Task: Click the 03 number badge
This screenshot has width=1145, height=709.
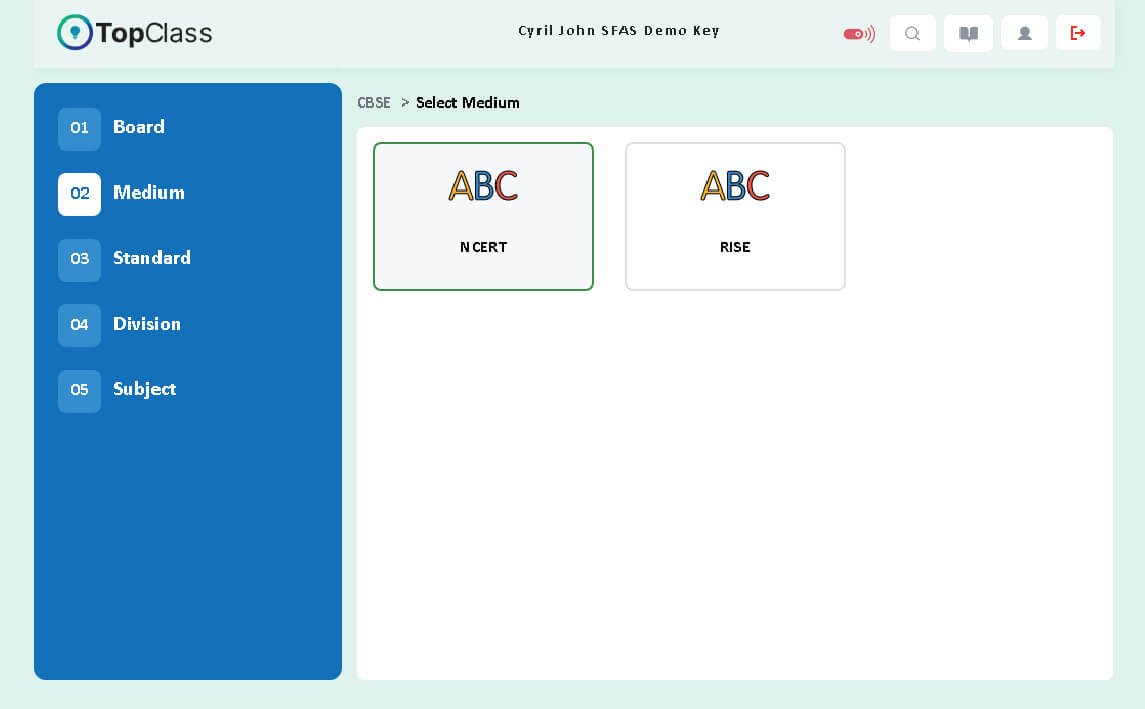Action: [80, 260]
